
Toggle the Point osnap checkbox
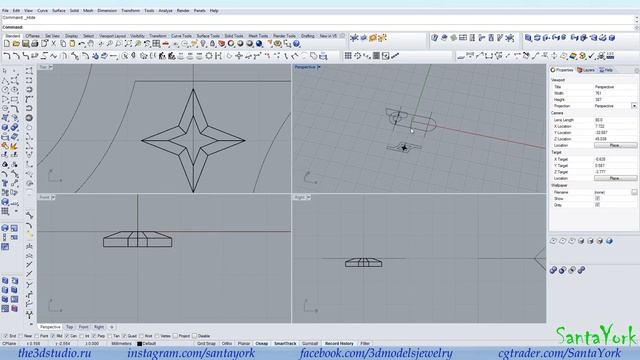[x=37, y=336]
